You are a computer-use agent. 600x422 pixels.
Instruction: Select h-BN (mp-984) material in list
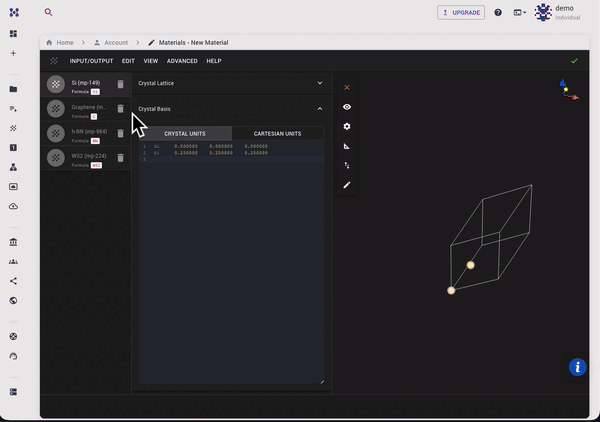(x=85, y=133)
